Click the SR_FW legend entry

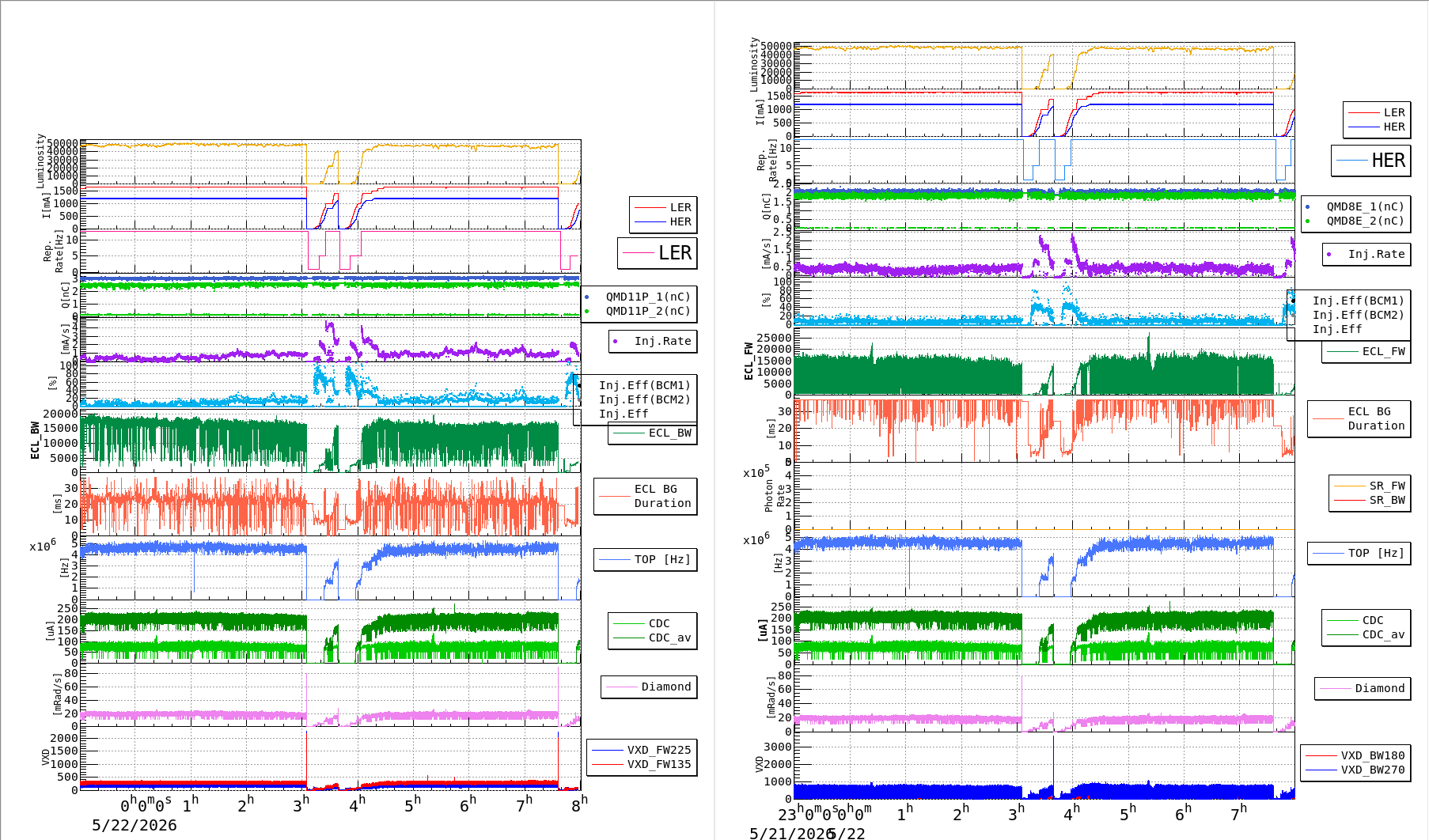tap(1370, 486)
